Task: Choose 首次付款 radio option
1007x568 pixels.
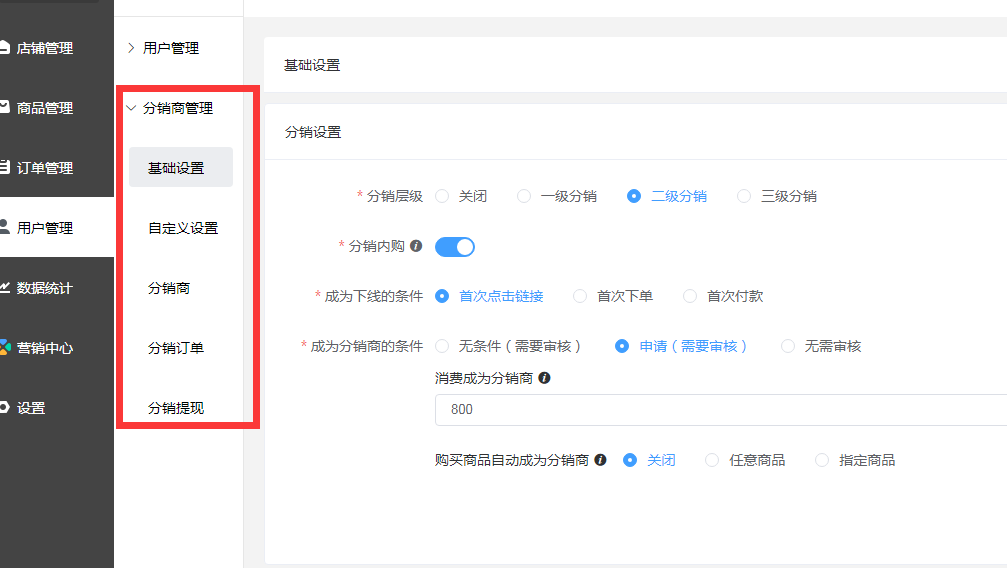Action: 690,296
